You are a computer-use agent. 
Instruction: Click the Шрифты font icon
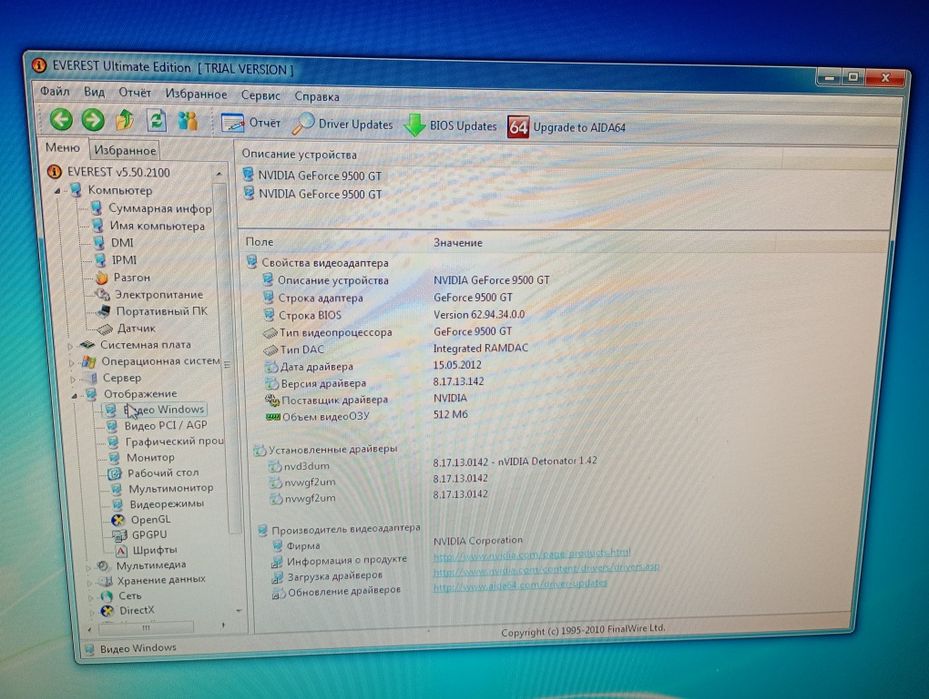coord(121,551)
